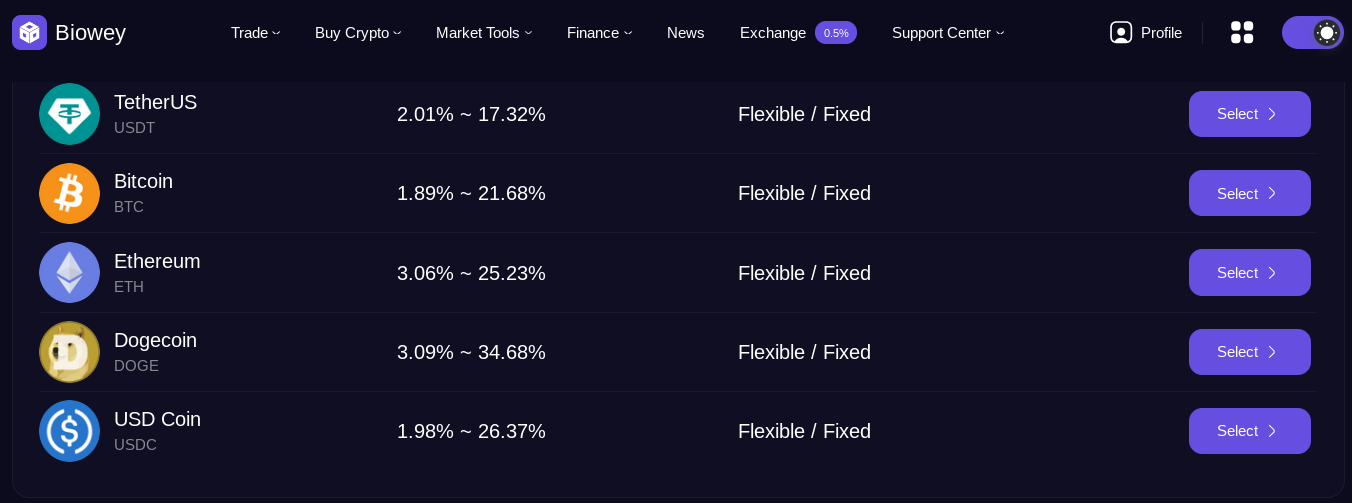Screen dimensions: 1352x503
Task: Click the Ethereum coin icon
Action: point(69,273)
